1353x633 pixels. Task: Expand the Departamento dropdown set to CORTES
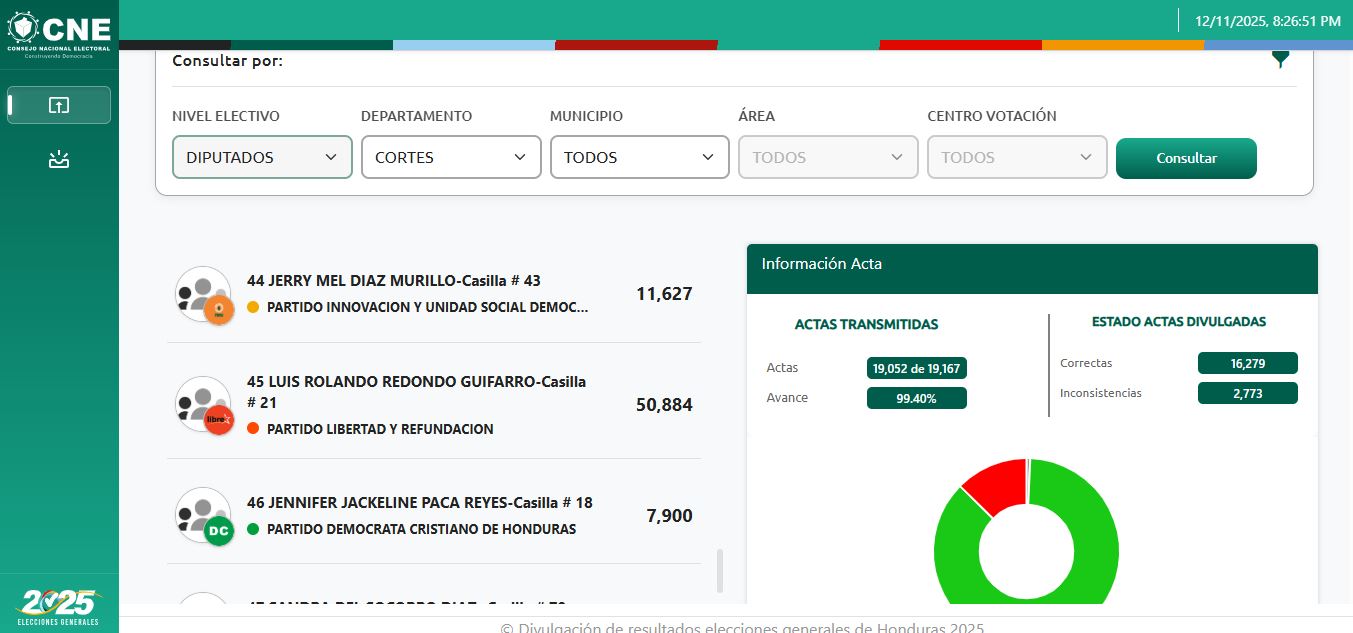[450, 157]
